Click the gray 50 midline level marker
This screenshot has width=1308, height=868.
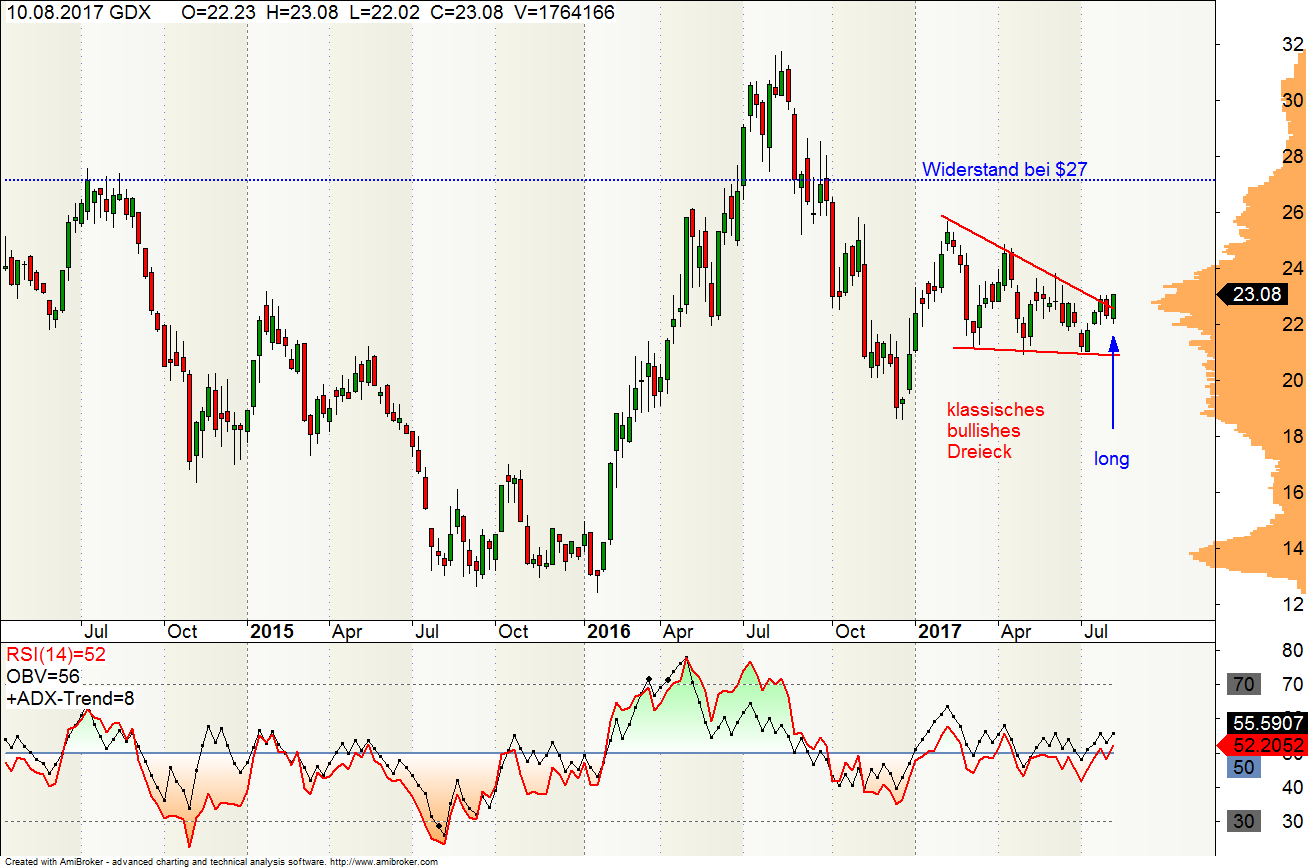click(x=1245, y=767)
